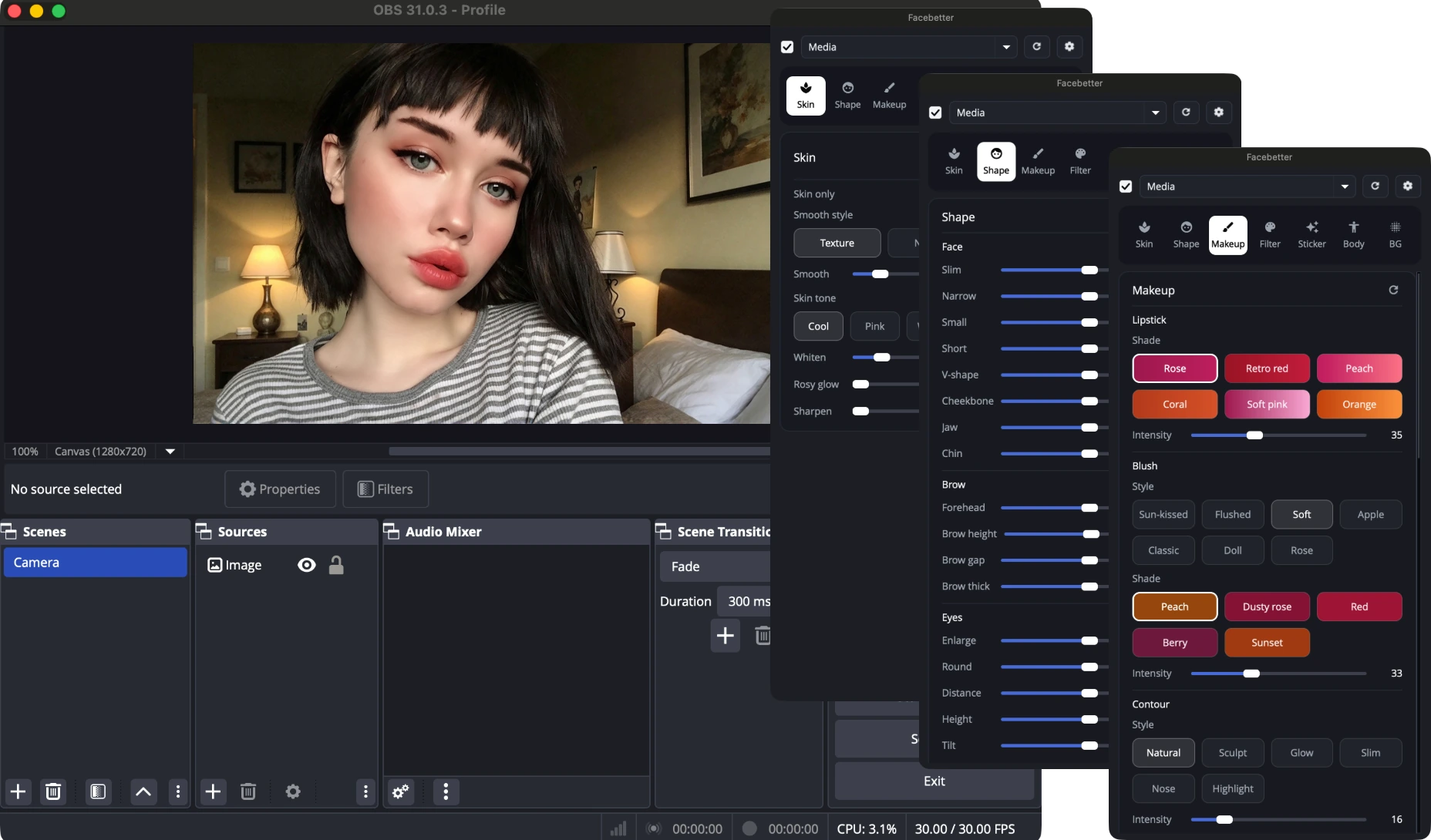
Task: Open scene filters icon in Scenes toolbar
Action: click(98, 791)
